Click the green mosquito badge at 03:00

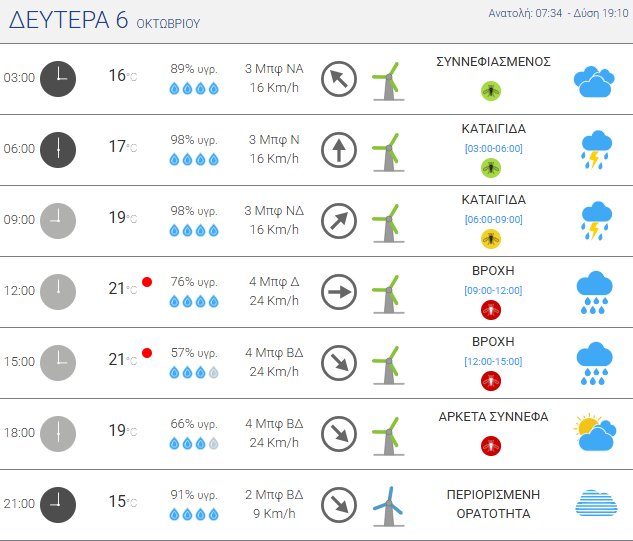point(491,90)
